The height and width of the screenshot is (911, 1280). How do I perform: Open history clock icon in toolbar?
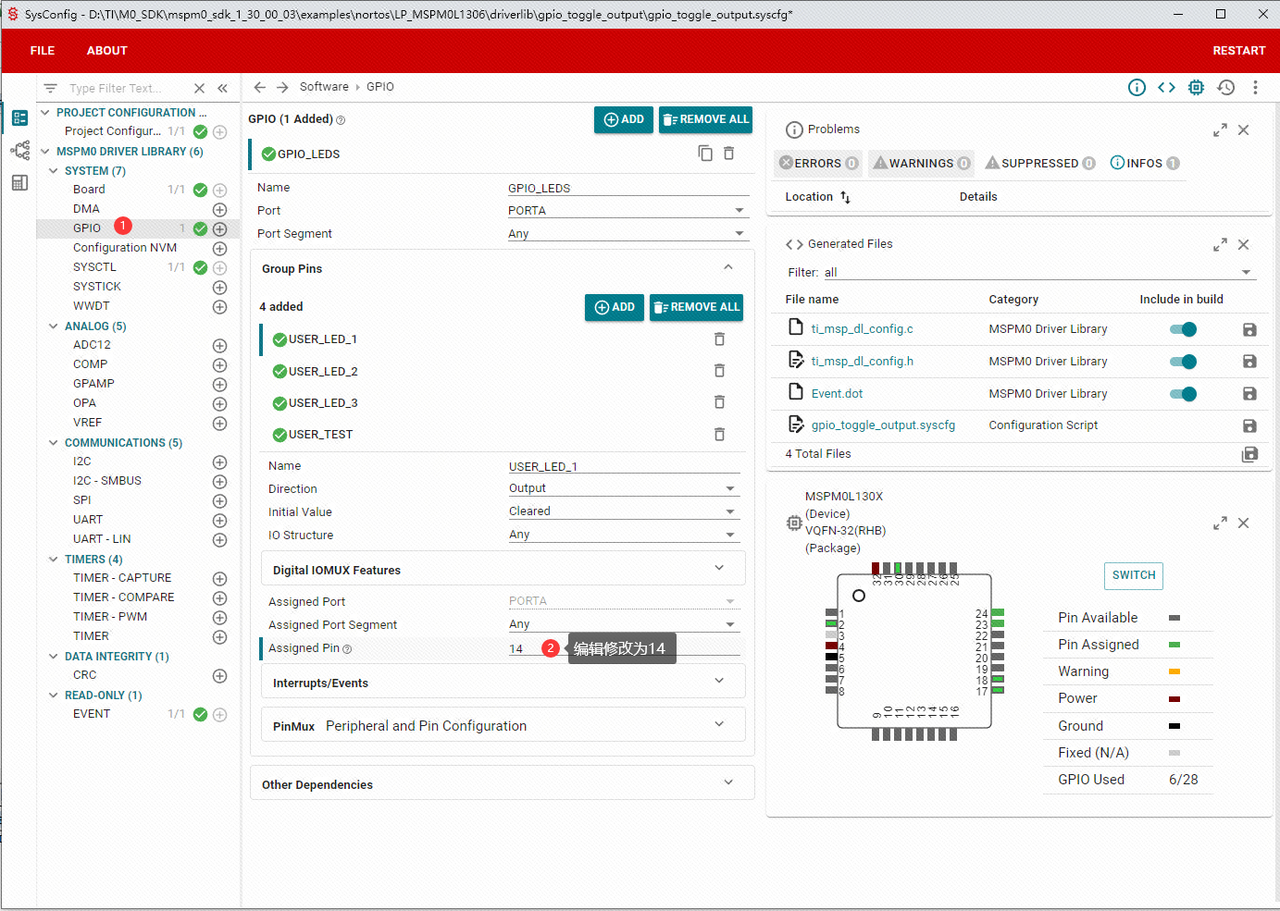click(x=1226, y=87)
